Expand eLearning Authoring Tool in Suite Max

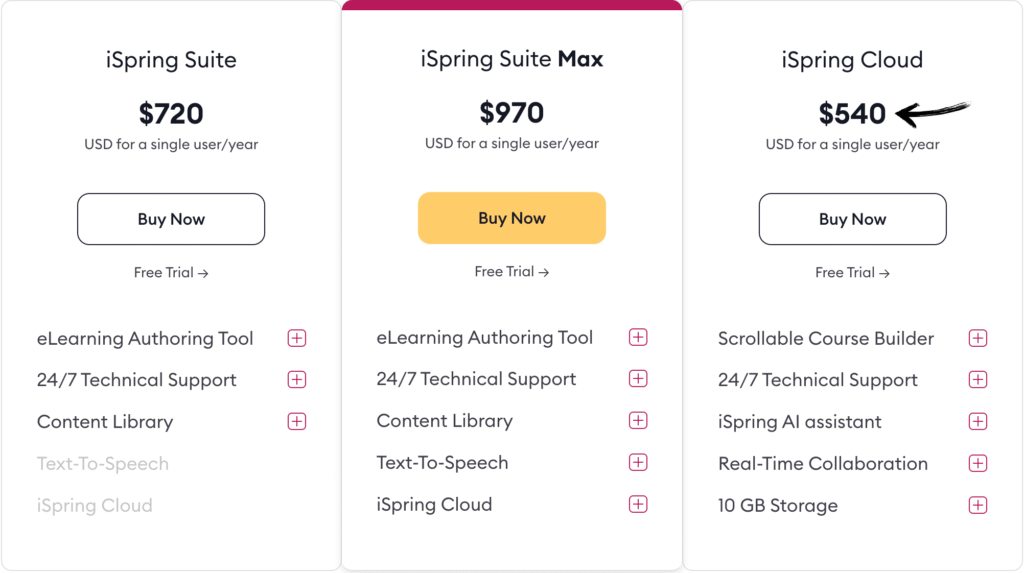[638, 337]
